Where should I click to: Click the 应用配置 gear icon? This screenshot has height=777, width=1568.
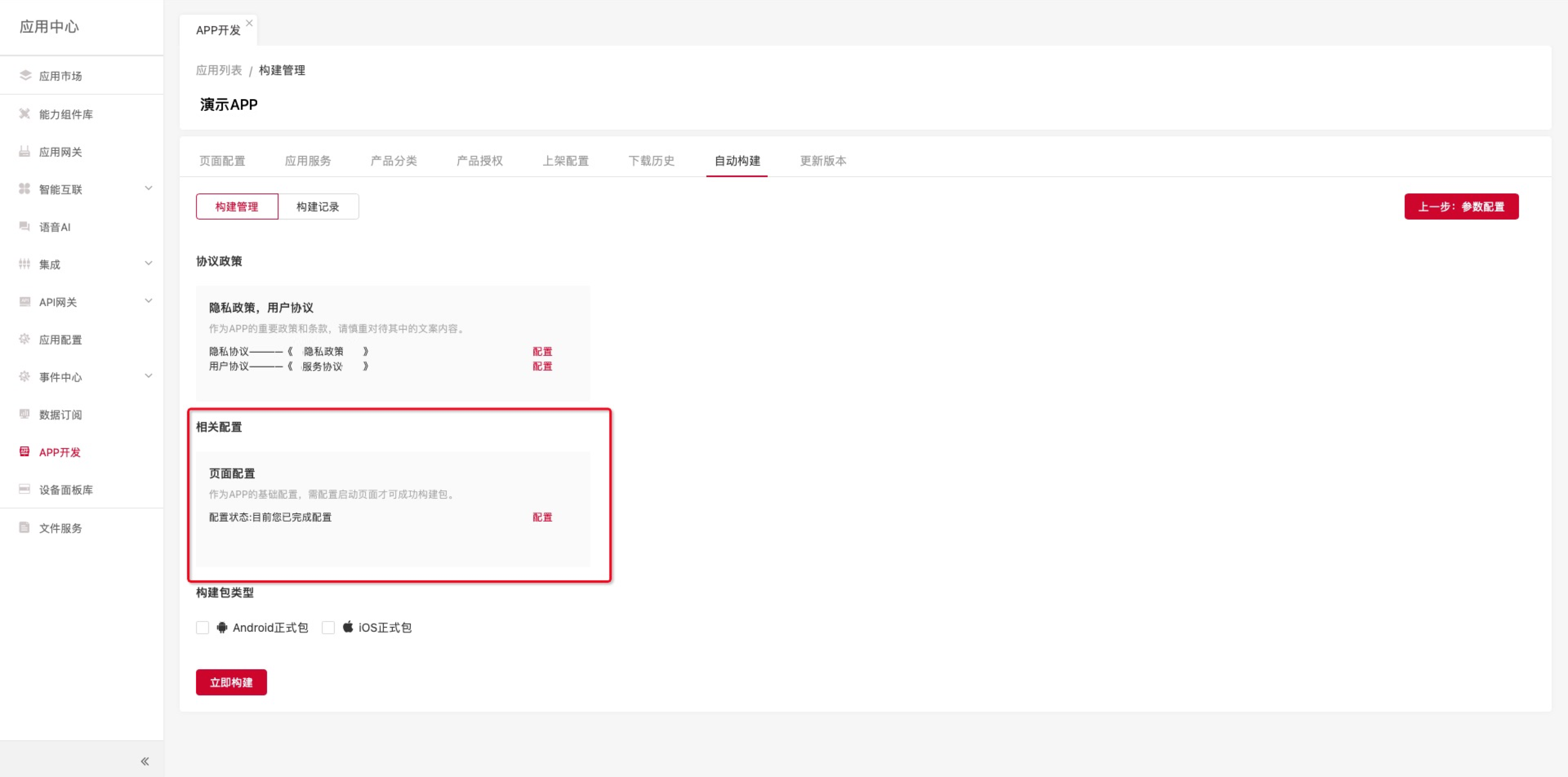pos(24,339)
